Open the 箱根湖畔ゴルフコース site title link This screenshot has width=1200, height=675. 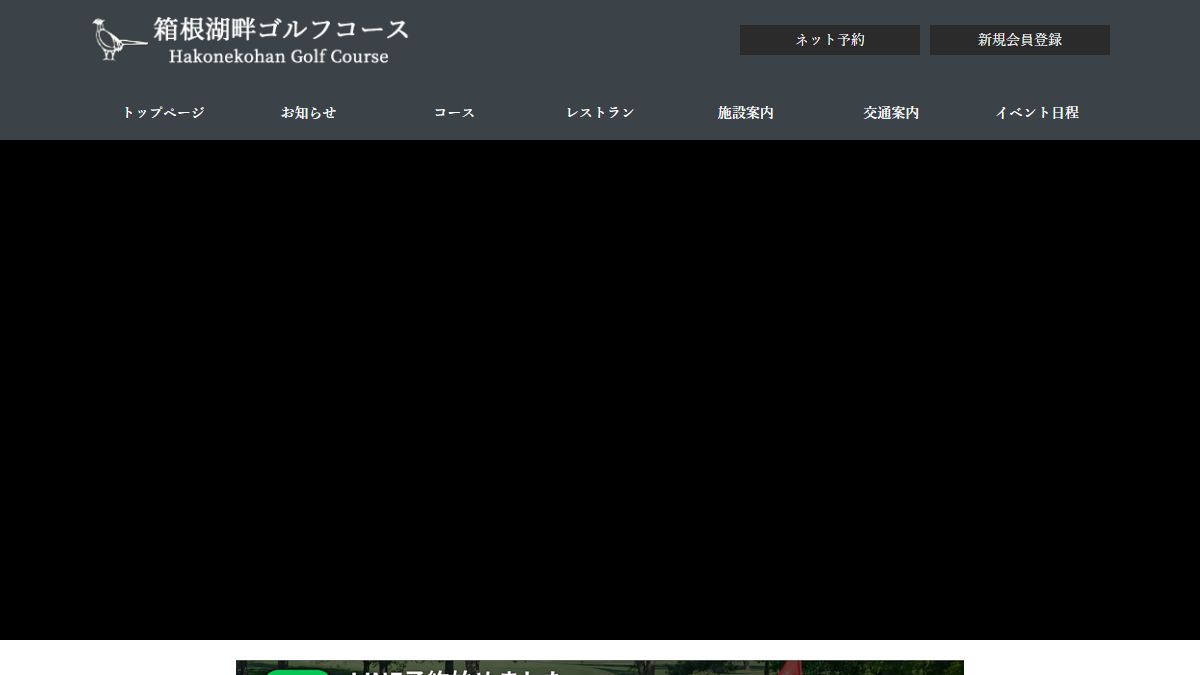[281, 29]
